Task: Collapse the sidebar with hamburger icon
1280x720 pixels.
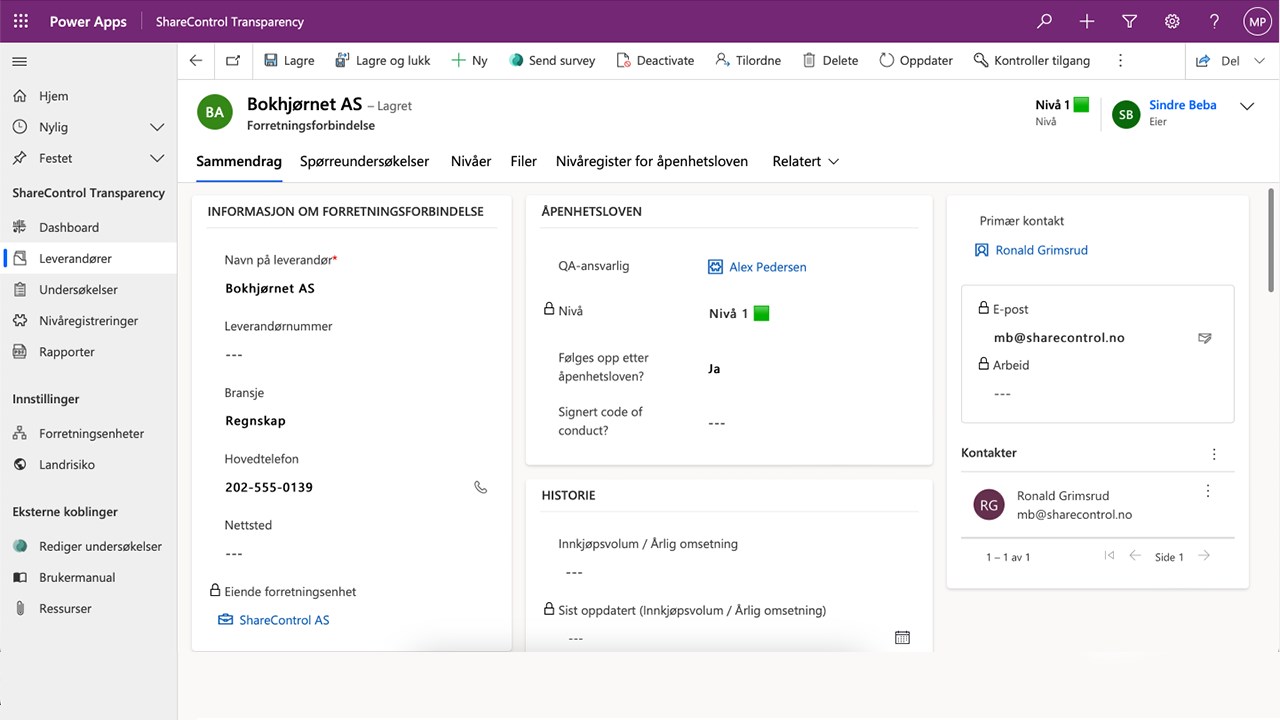Action: [x=19, y=62]
